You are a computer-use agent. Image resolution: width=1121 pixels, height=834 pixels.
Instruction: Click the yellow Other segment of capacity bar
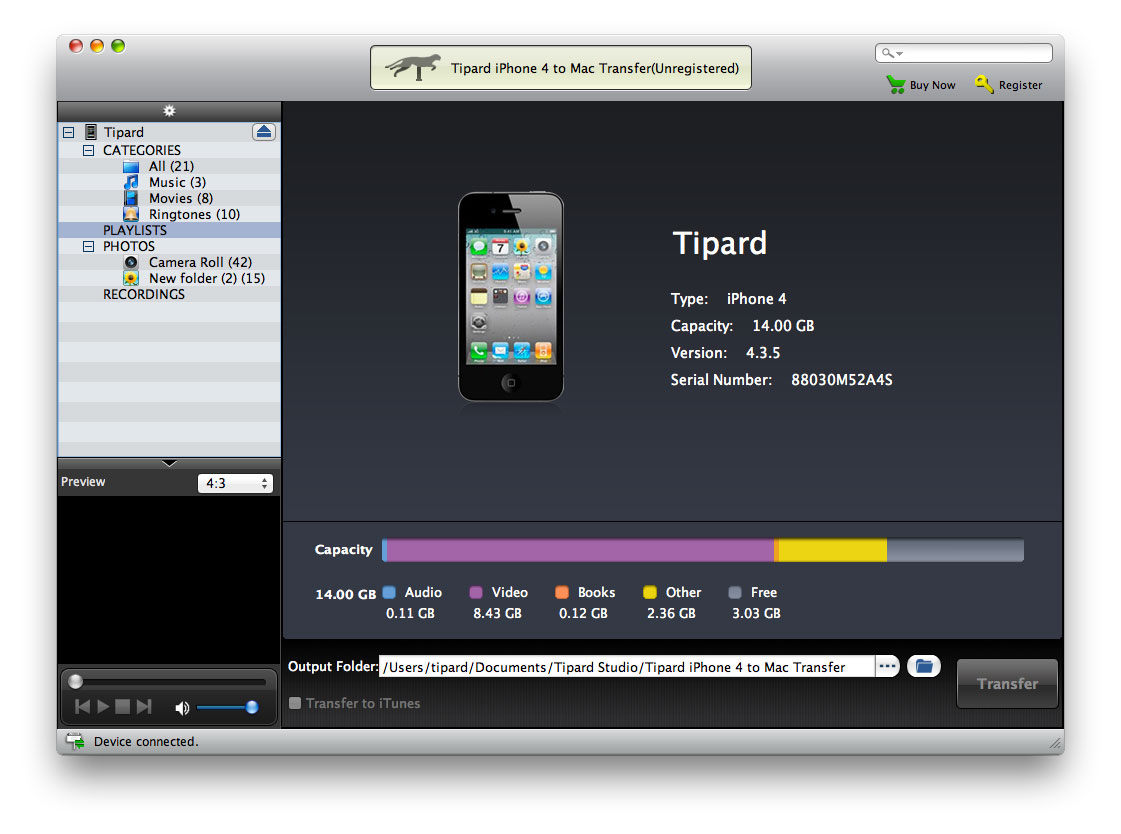click(x=832, y=550)
